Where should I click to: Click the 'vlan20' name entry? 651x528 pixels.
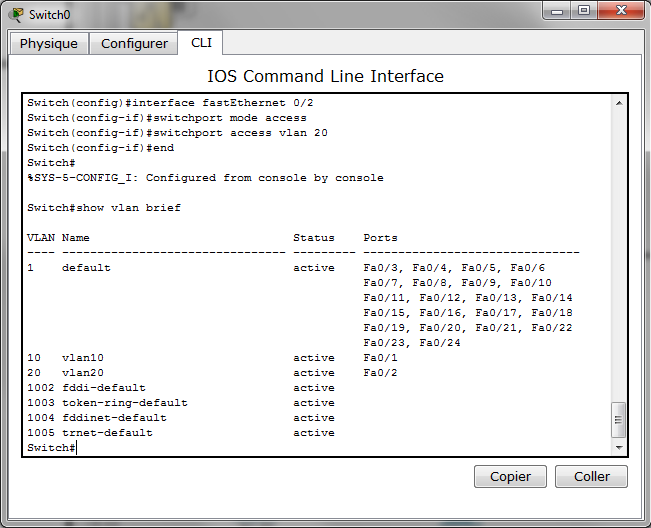point(83,373)
